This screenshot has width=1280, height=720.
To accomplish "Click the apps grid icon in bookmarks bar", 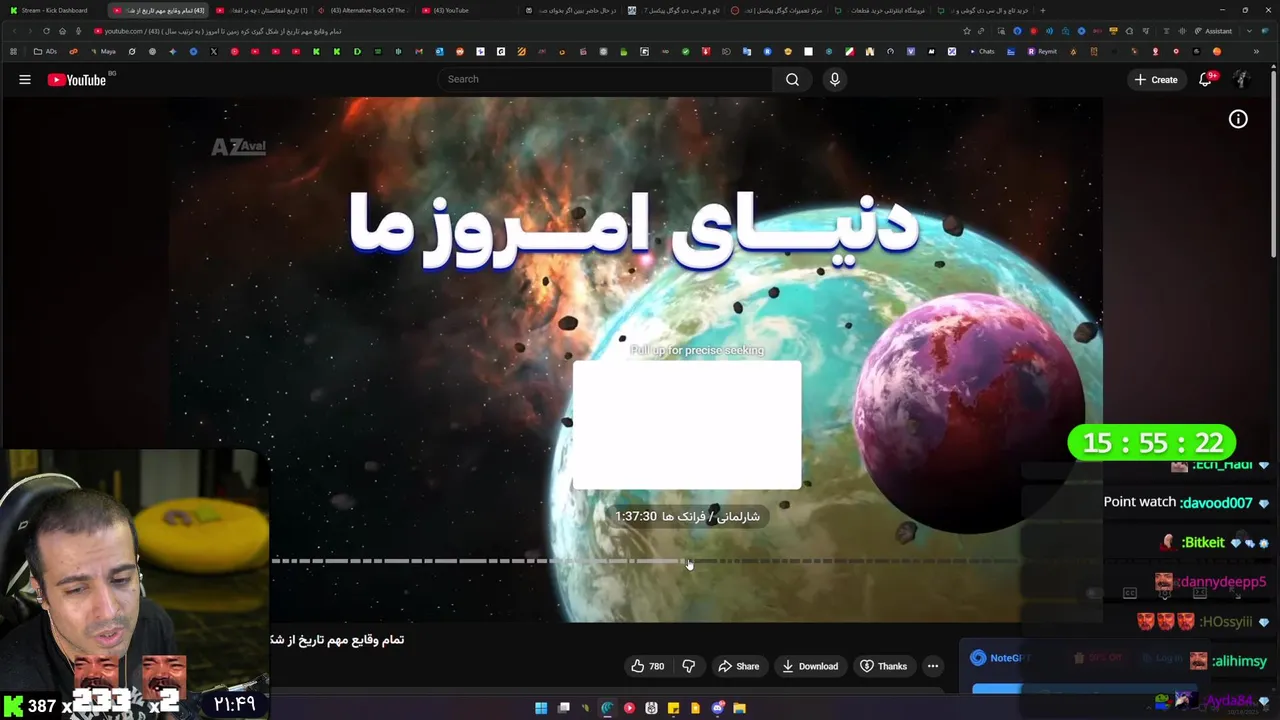I will pyautogui.click(x=14, y=51).
